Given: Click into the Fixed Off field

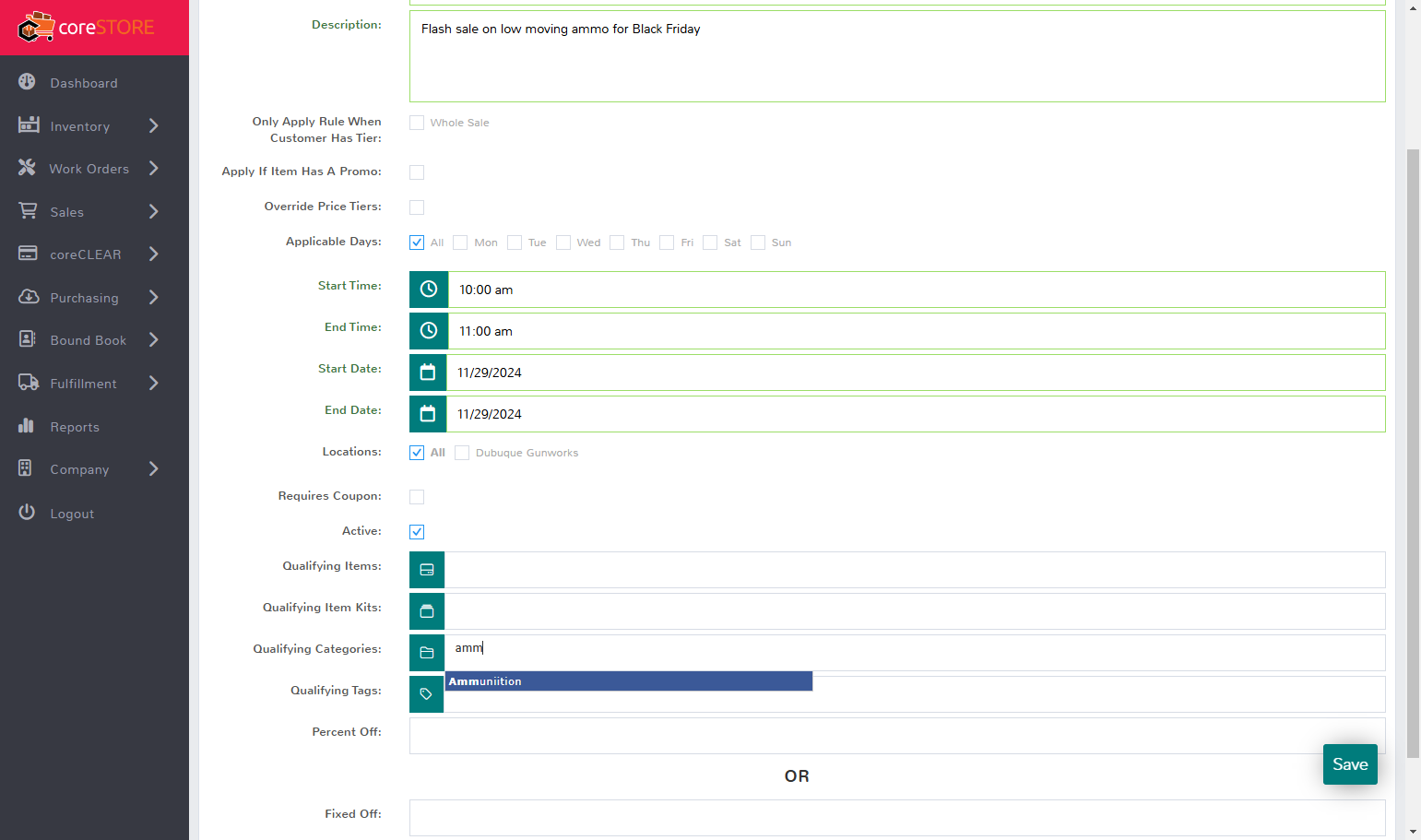Looking at the screenshot, I should click(897, 818).
